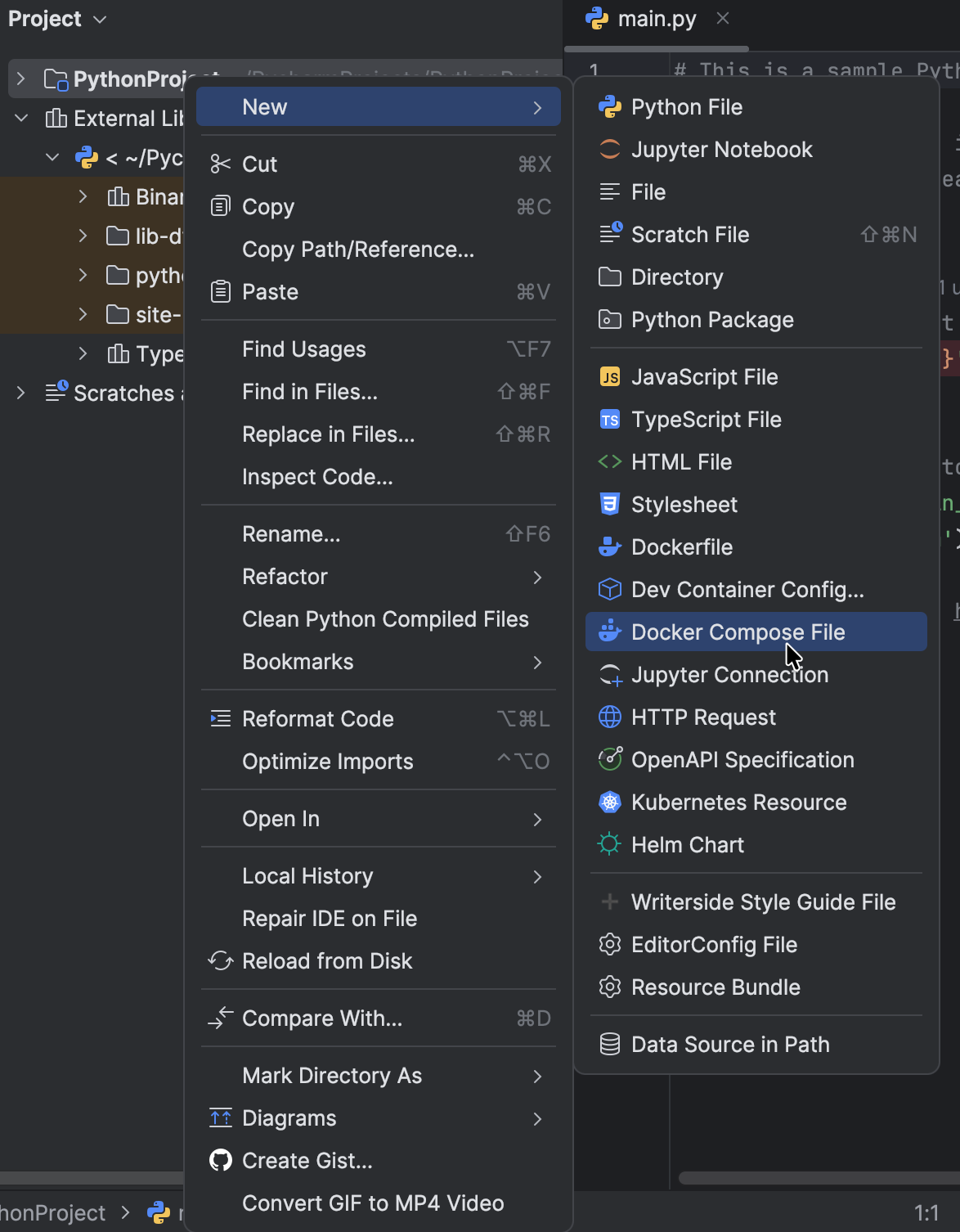Open the Mark Directory As submenu
Screen dimensions: 960x1232
(x=379, y=1076)
